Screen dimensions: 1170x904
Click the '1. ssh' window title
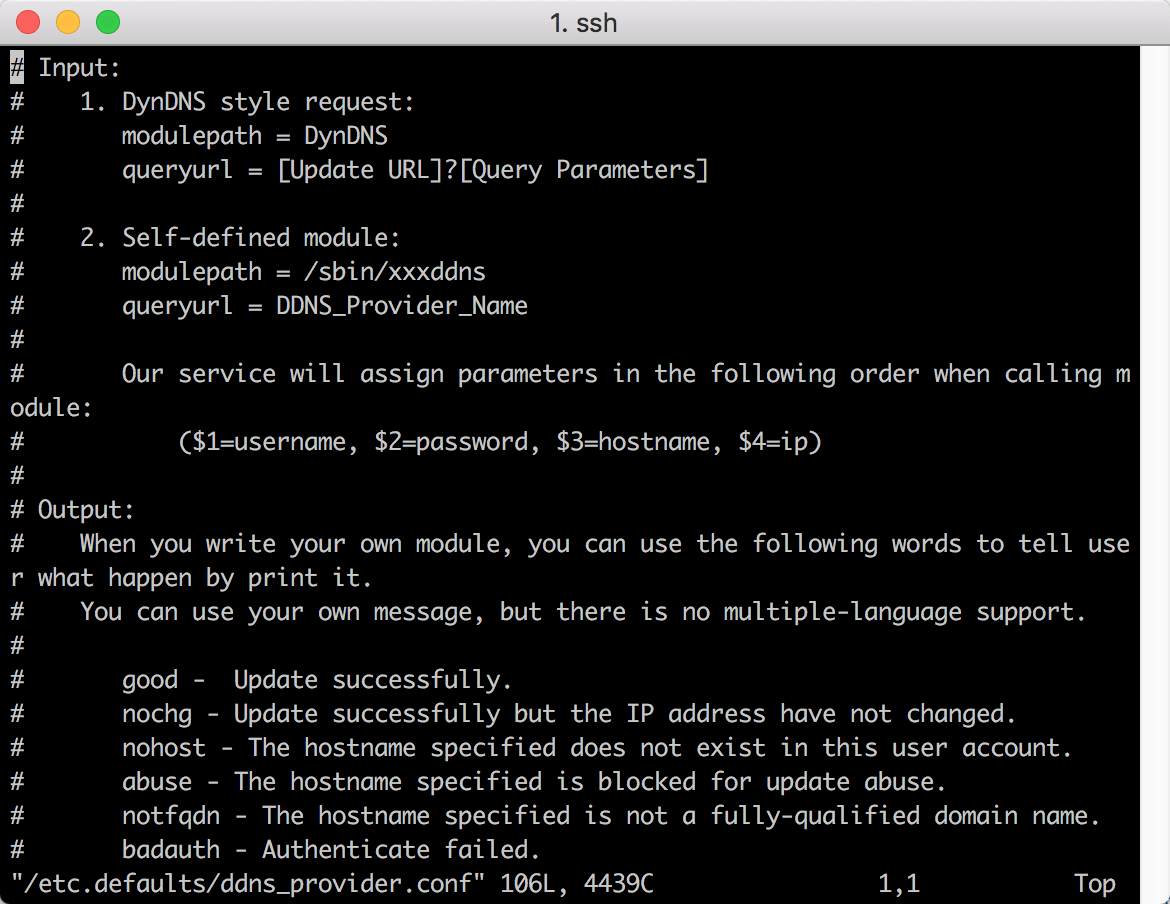[584, 23]
